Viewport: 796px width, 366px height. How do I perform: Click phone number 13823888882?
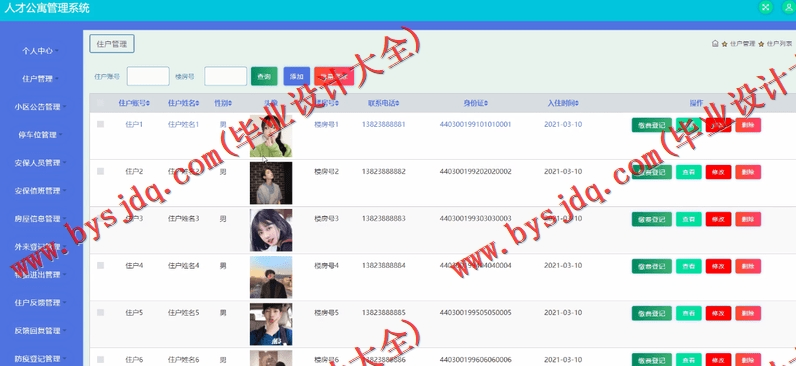(x=384, y=172)
